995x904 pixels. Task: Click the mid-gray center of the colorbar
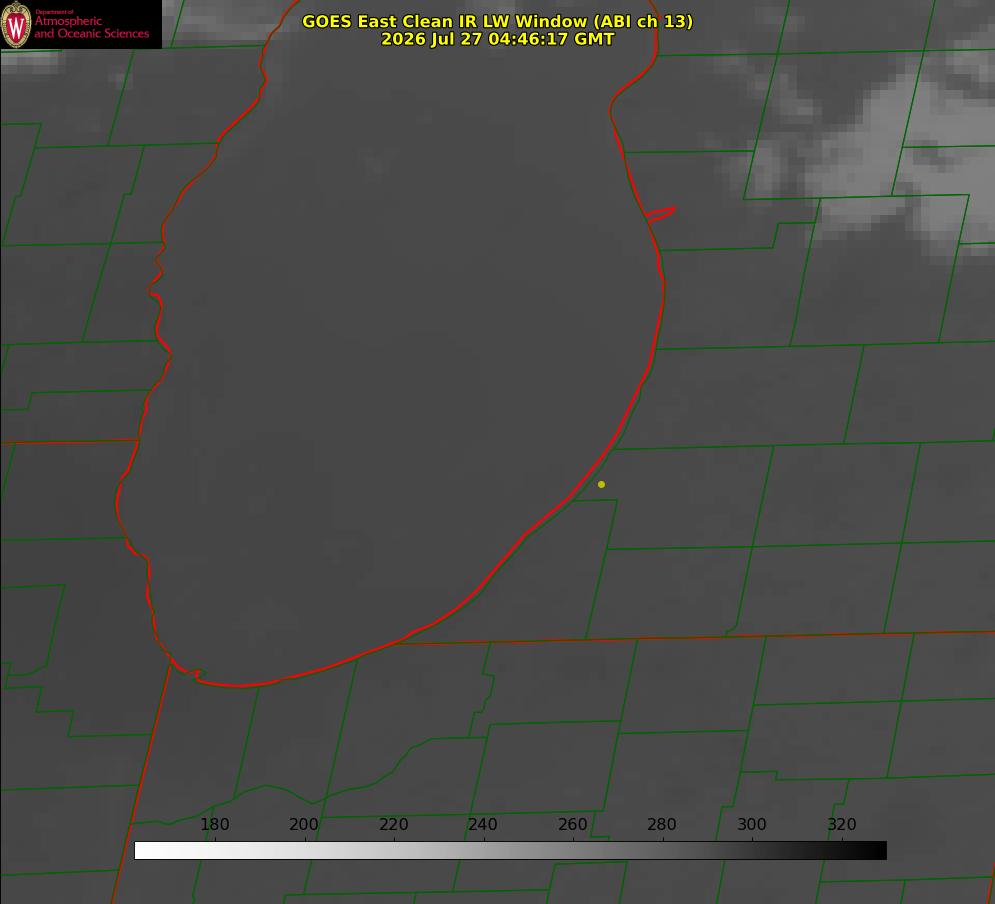510,851
